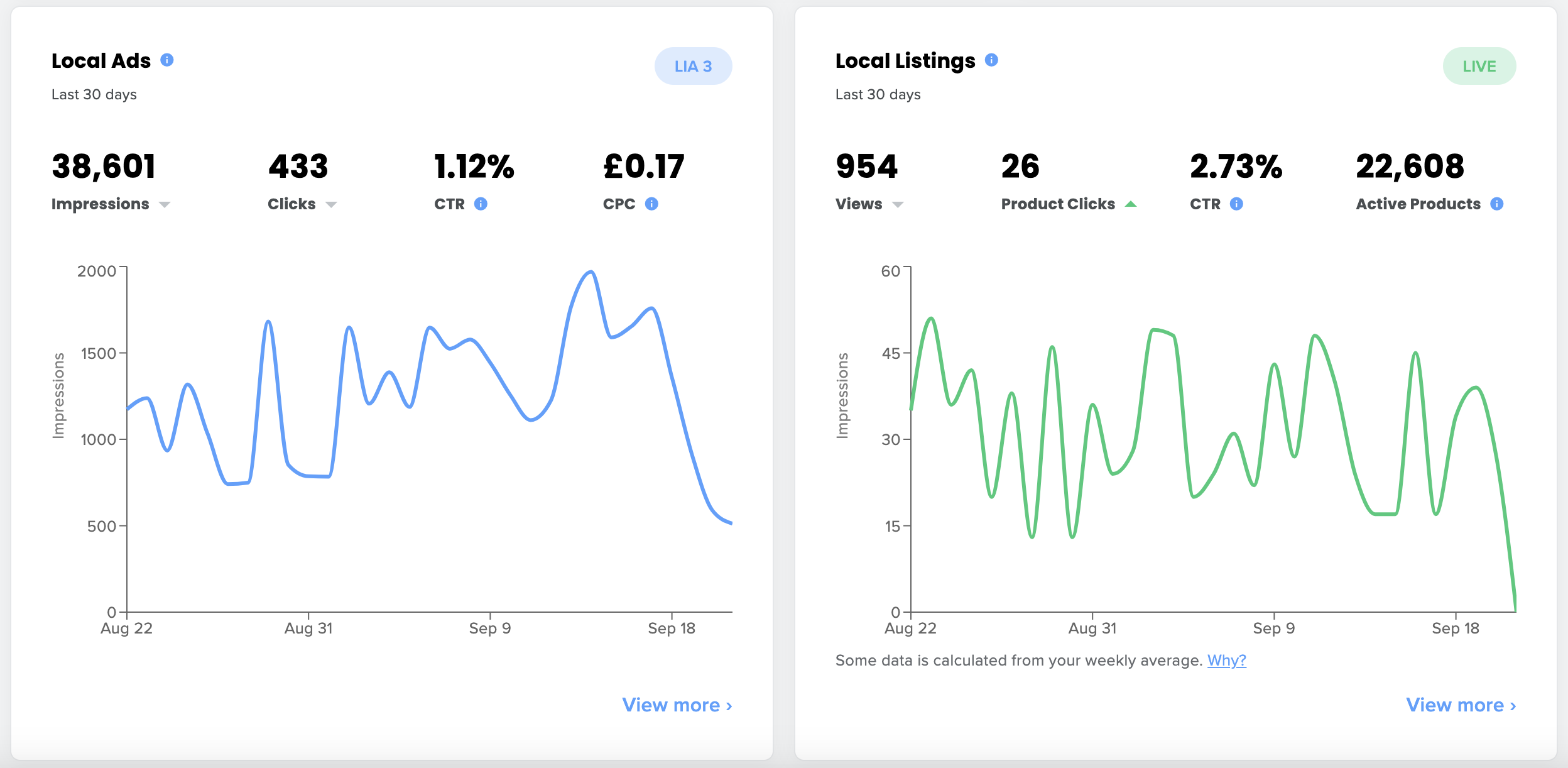Viewport: 1568px width, 768px height.
Task: Select the 38,601 Impressions metric
Action: pos(104,167)
